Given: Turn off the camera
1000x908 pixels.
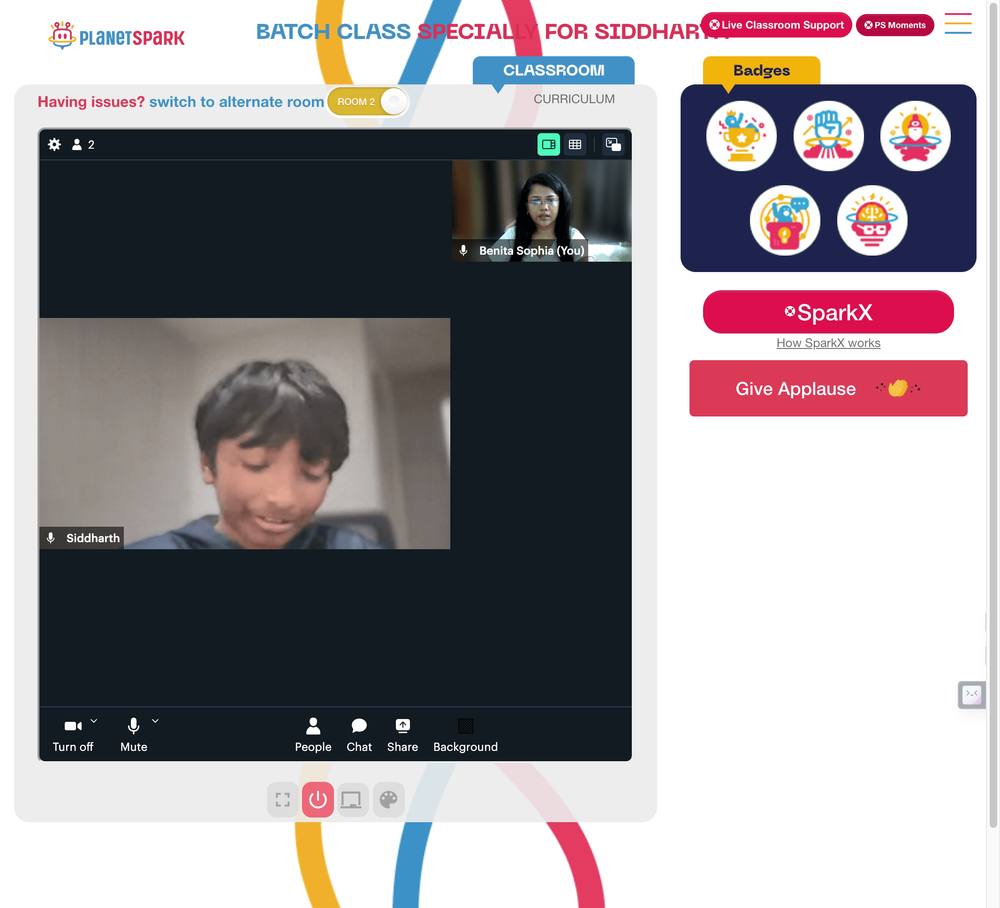Looking at the screenshot, I should 73,735.
